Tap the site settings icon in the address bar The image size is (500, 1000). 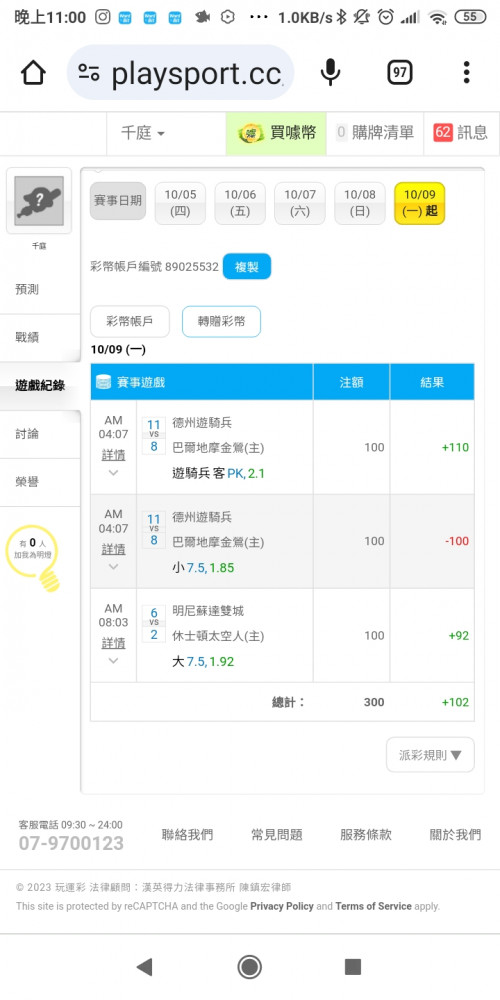(x=89, y=73)
